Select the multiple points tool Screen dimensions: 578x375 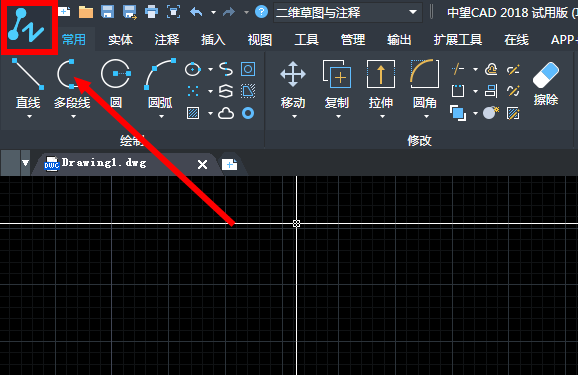pyautogui.click(x=193, y=91)
